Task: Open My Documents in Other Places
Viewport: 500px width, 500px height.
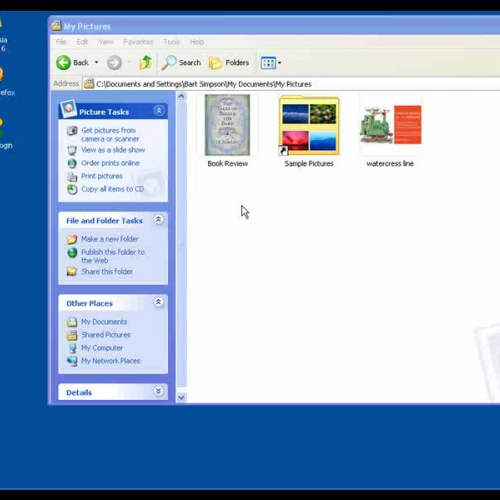Action: [104, 322]
